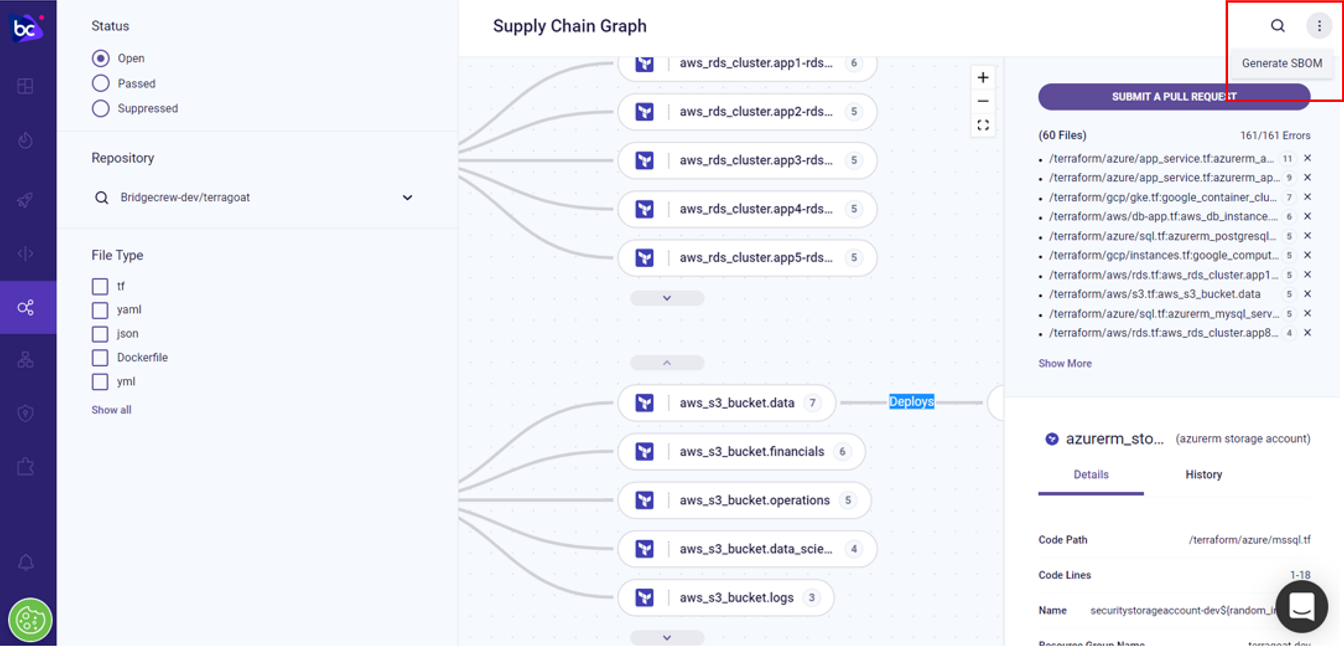Click Terraform icon of aws_s3_bucket.data node
1344x656 pixels.
(645, 403)
